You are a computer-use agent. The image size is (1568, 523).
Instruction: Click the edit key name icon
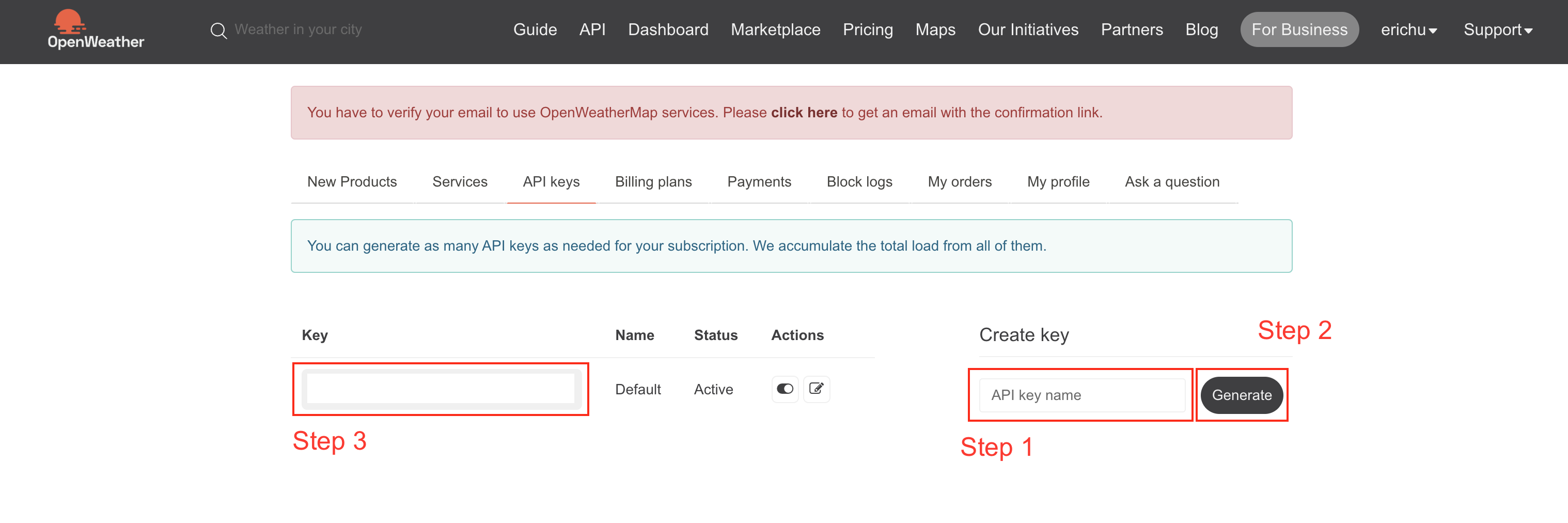[x=816, y=389]
